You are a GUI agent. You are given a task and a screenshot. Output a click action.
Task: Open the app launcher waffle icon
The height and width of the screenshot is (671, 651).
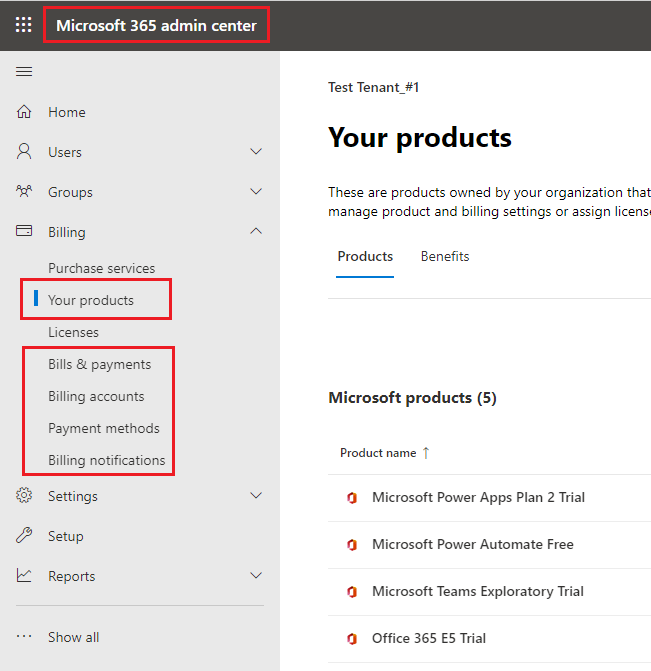(x=24, y=25)
